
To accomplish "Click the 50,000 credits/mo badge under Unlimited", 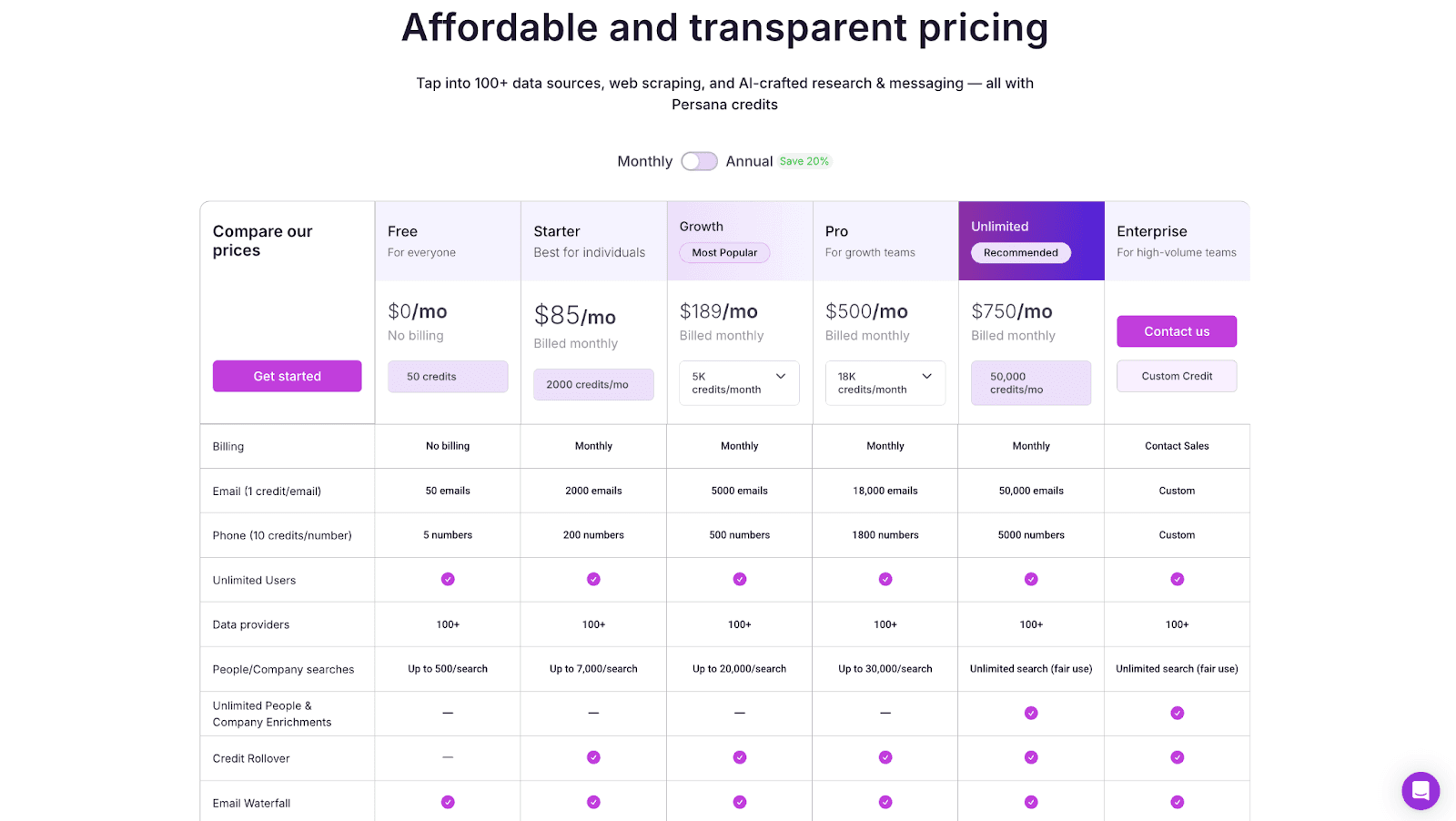I will [x=1030, y=382].
